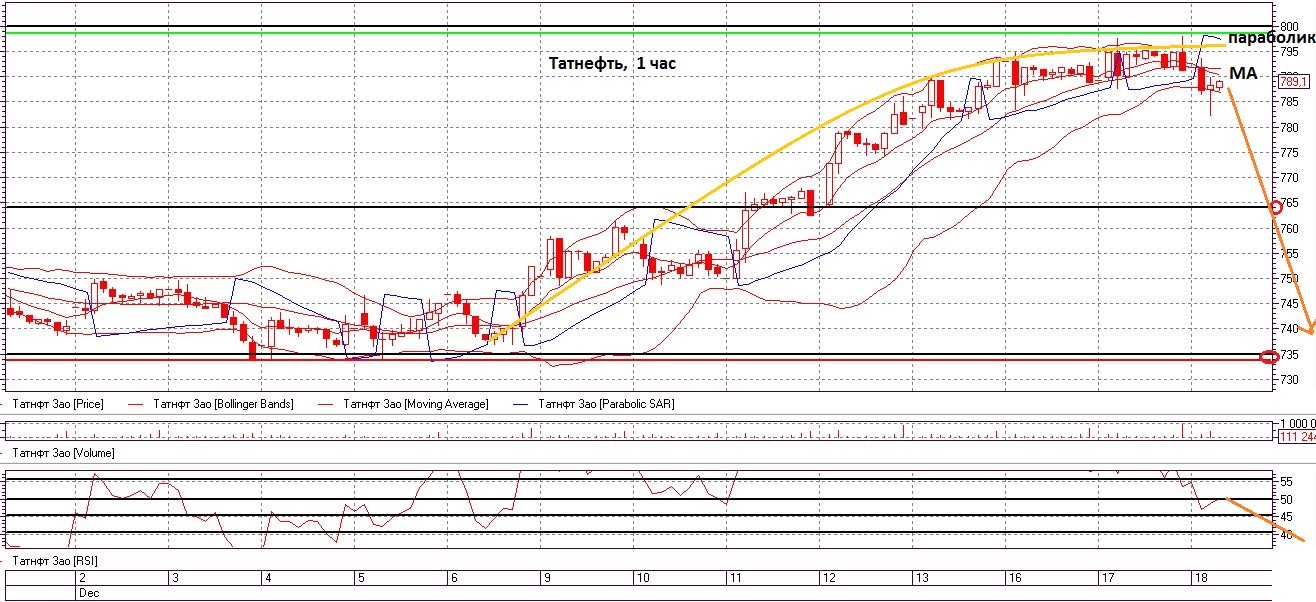Screen dimensions: 1316x602
Task: Select date 10 on the time axis
Action: [643, 578]
